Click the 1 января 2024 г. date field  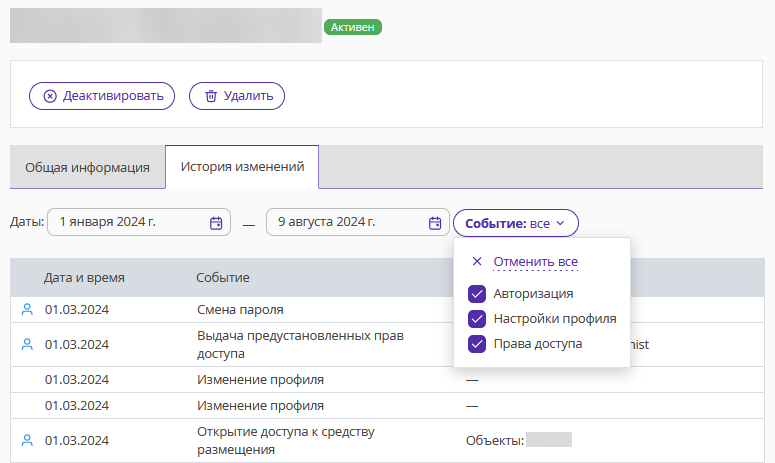click(x=139, y=222)
